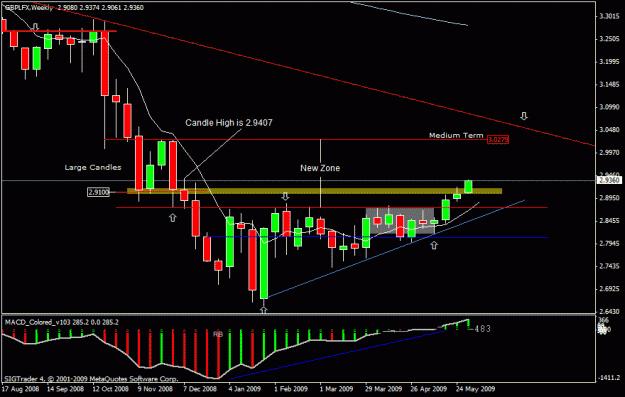Click the red 3.0275 price tag

tap(498, 140)
